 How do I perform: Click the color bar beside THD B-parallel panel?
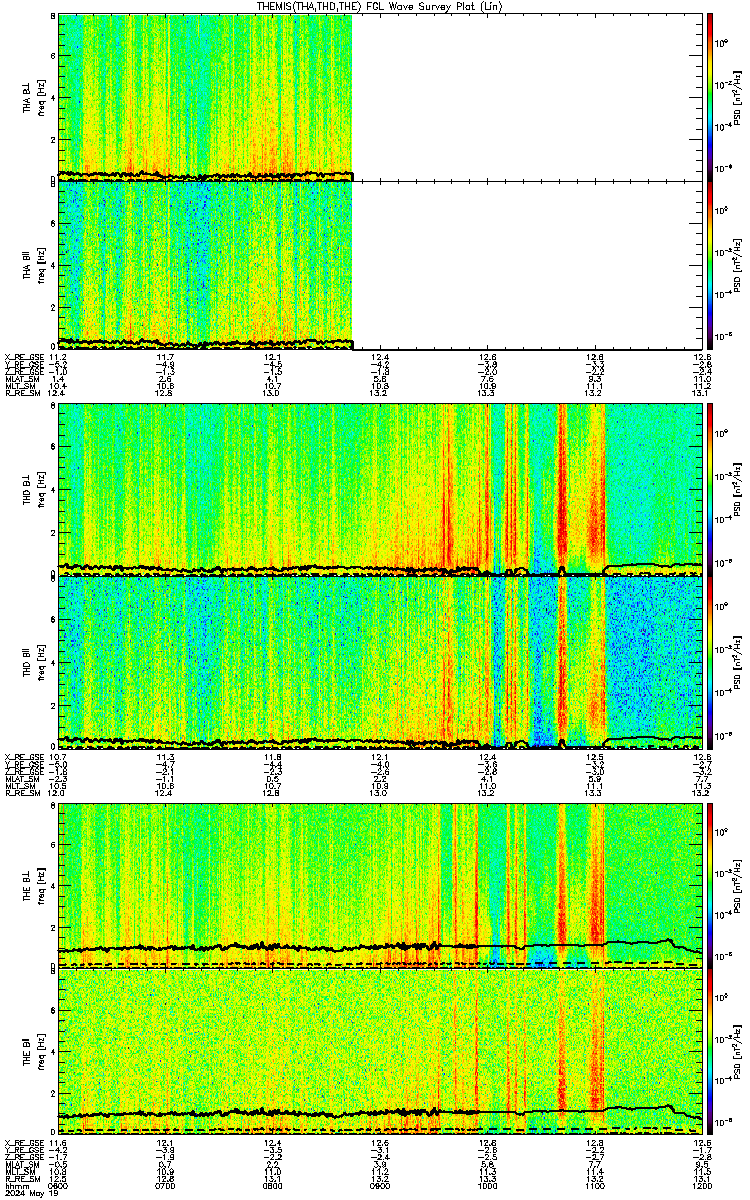[710, 662]
